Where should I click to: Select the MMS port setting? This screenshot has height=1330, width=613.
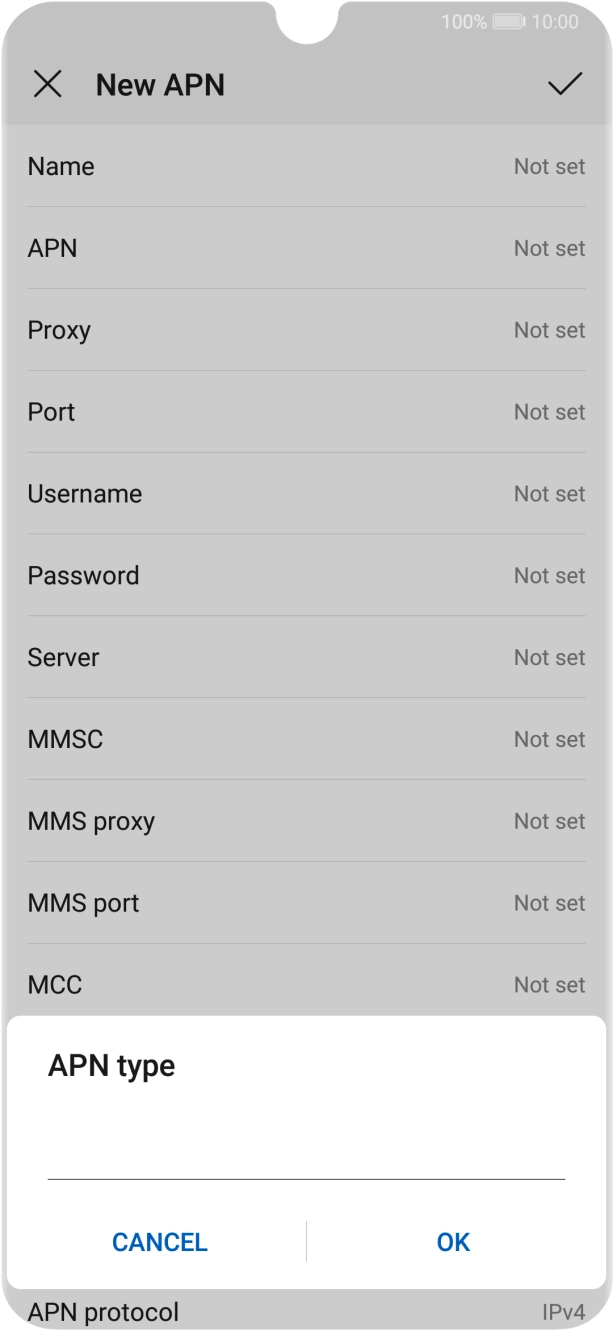pos(306,903)
